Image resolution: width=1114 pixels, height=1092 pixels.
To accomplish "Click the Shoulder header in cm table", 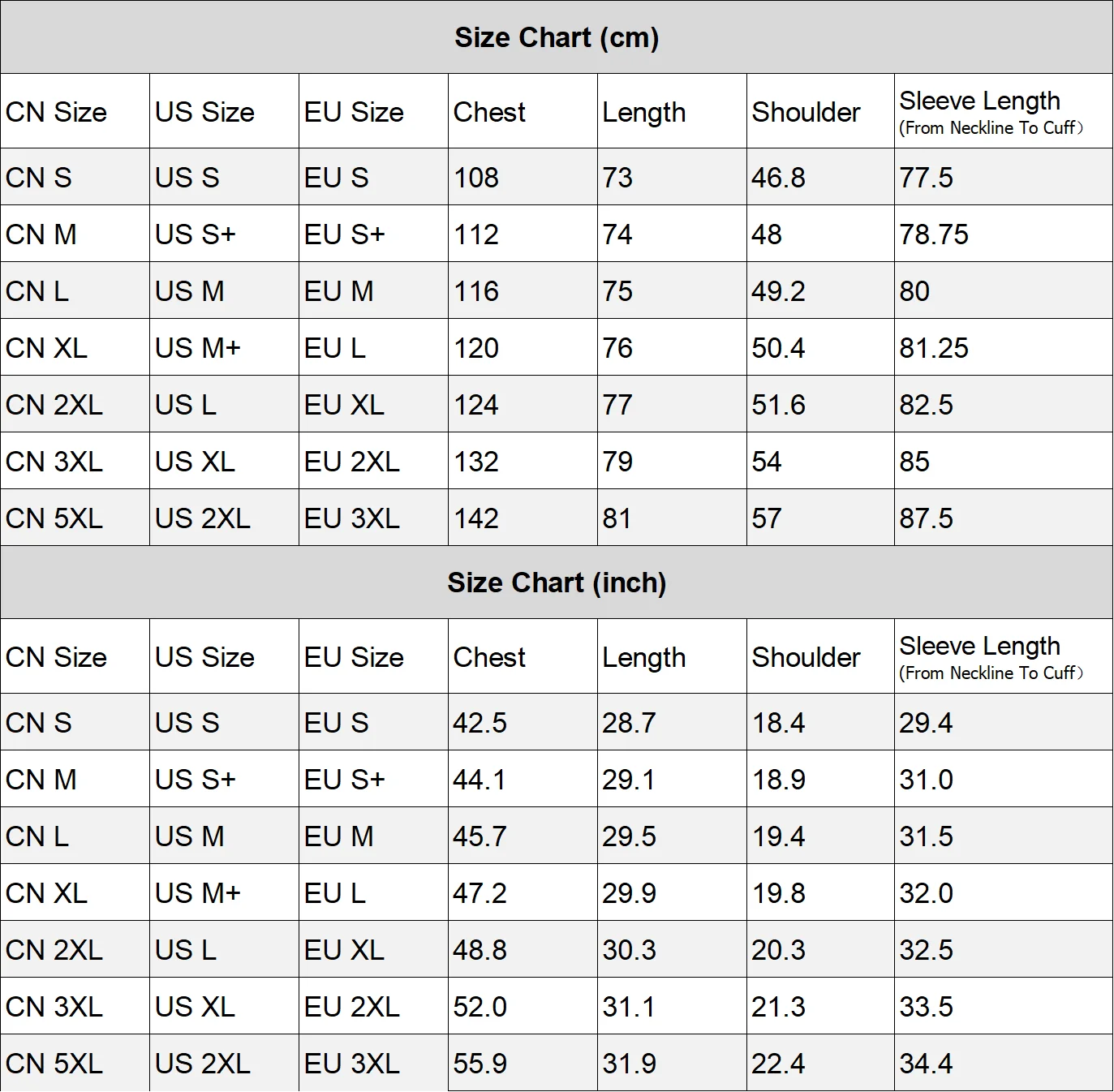I will (806, 112).
